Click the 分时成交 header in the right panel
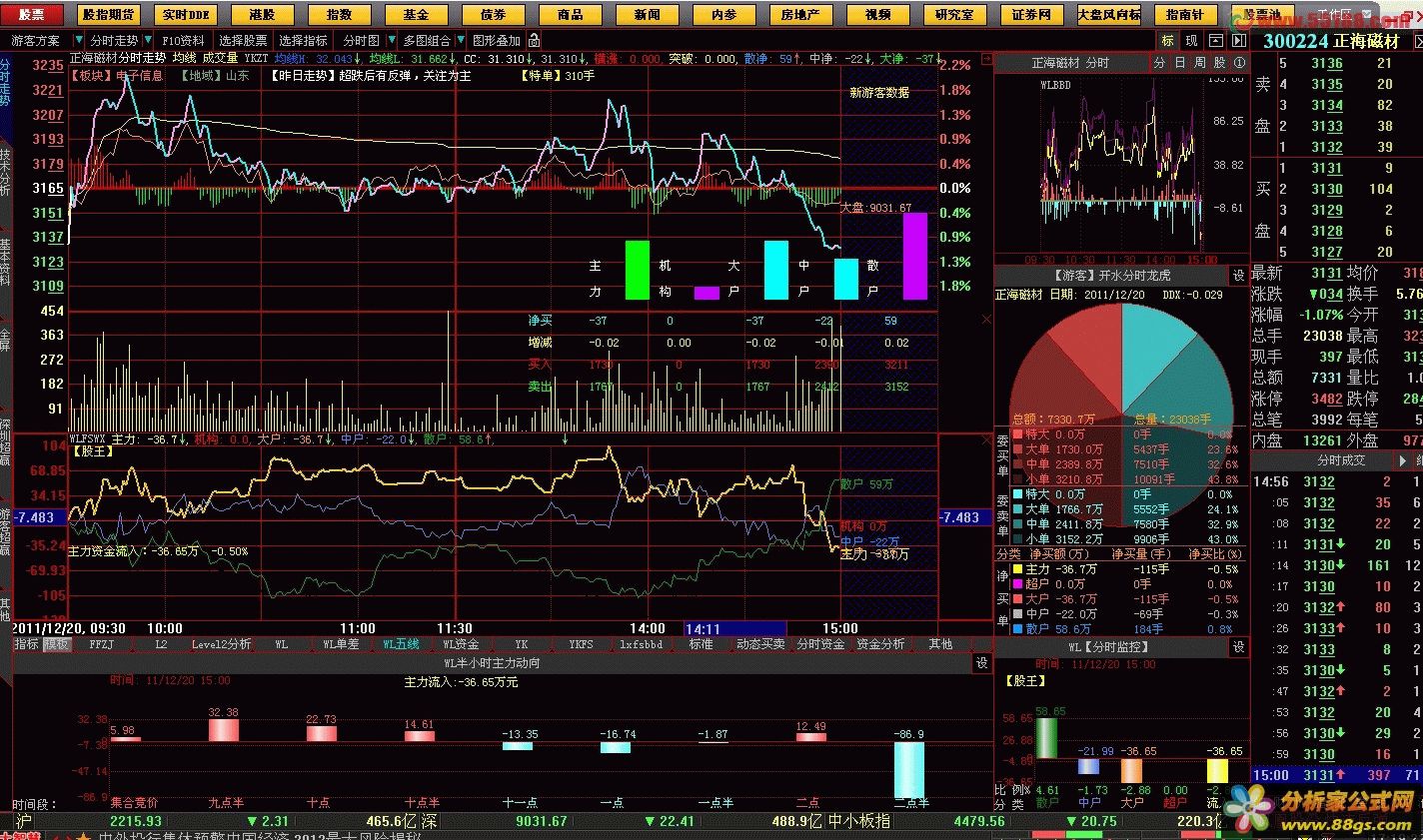The image size is (1423, 840). coord(1341,460)
